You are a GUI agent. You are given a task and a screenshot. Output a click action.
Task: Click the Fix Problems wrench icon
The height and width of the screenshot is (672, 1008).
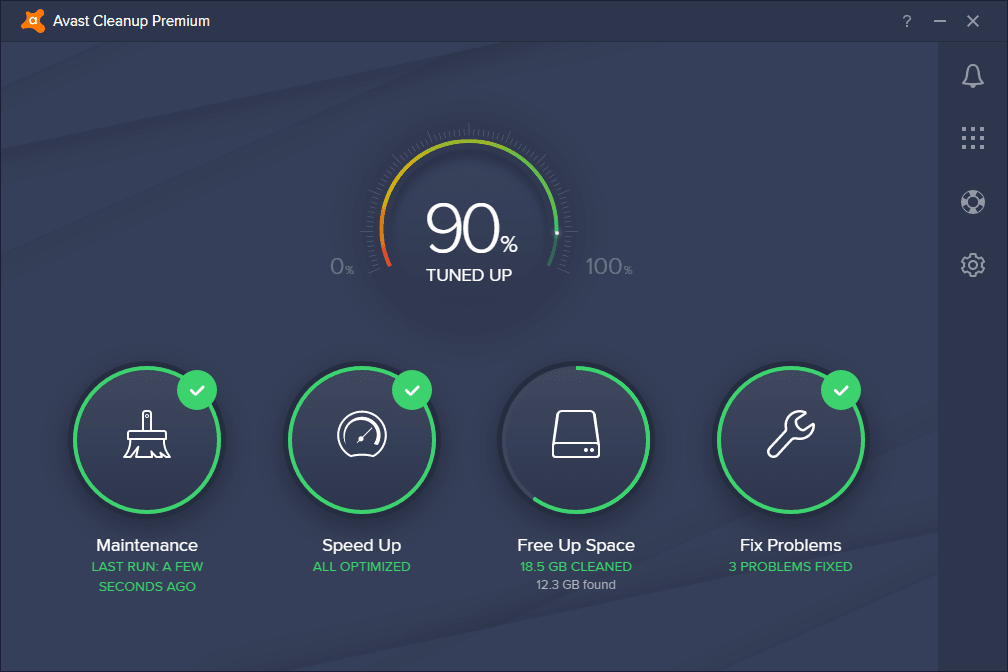tap(790, 436)
